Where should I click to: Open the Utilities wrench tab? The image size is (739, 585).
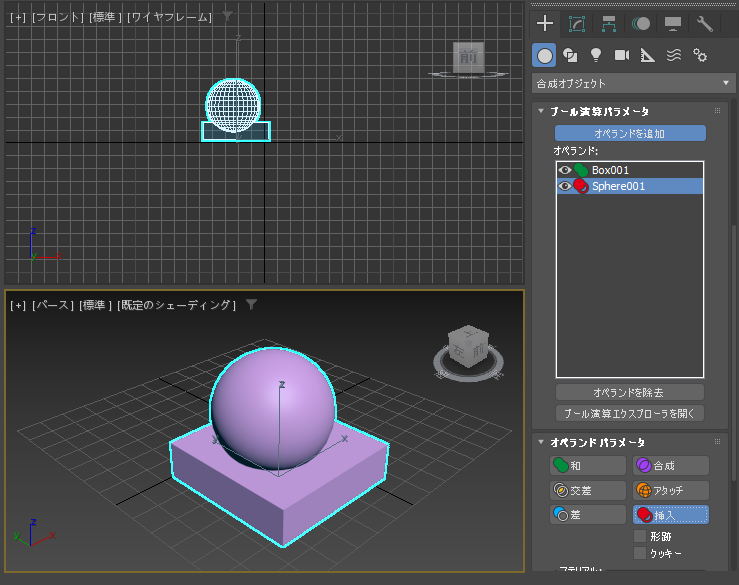705,24
